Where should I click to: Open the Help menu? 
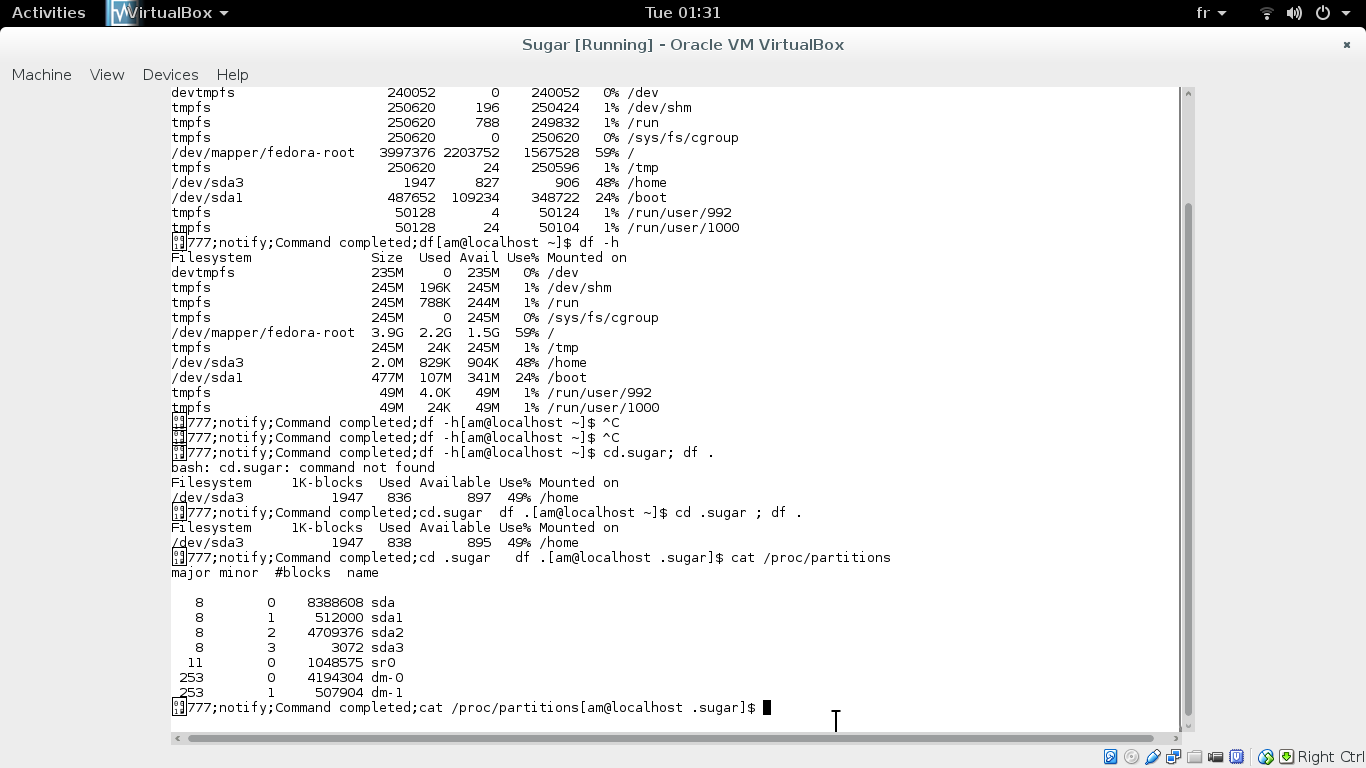tap(232, 74)
